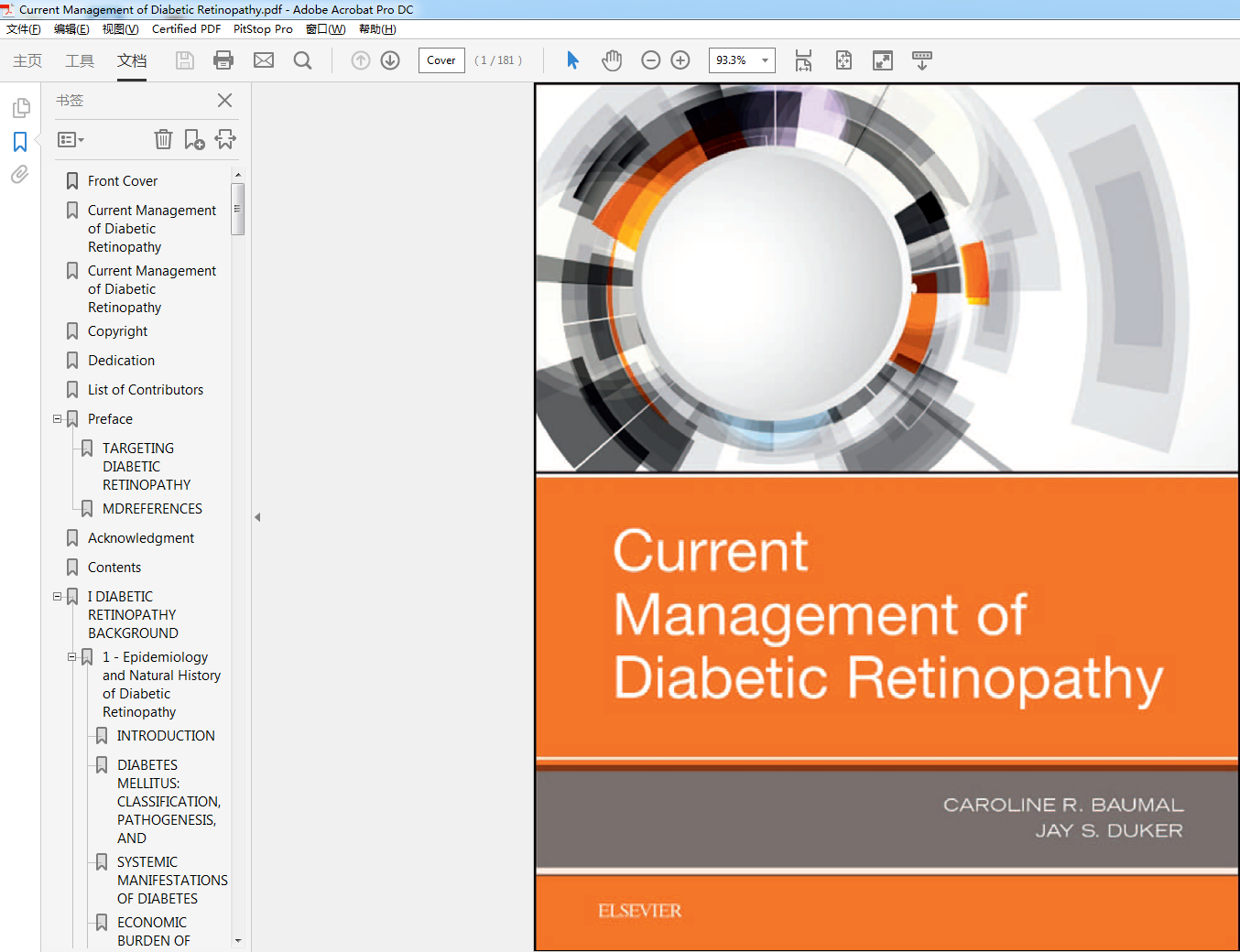Click the Save file icon

(x=185, y=60)
